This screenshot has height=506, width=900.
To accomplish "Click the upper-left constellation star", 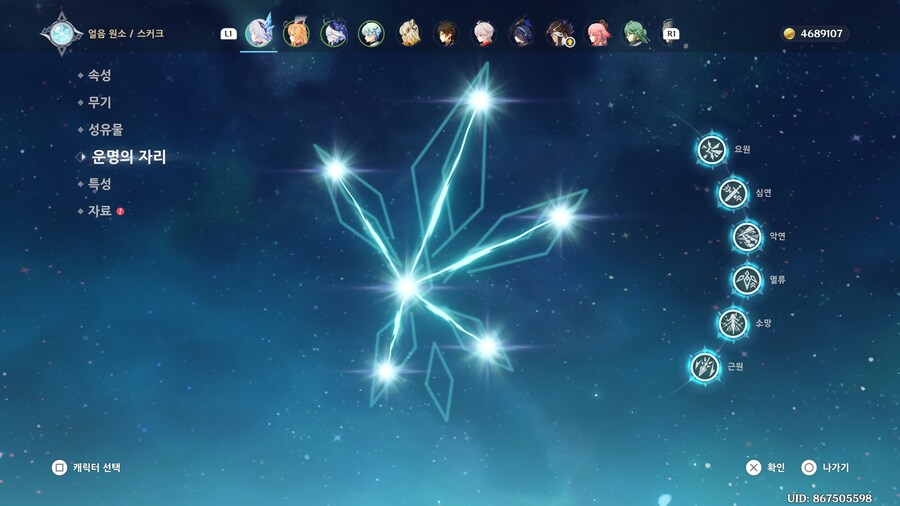I will point(335,170).
